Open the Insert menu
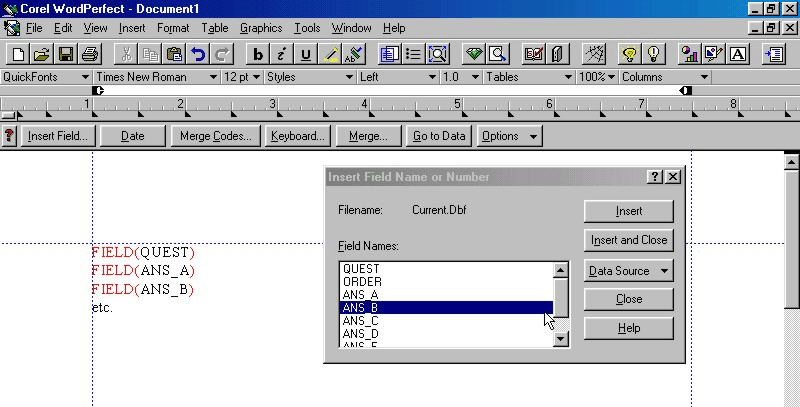Viewport: 800px width, 407px height. 132,28
